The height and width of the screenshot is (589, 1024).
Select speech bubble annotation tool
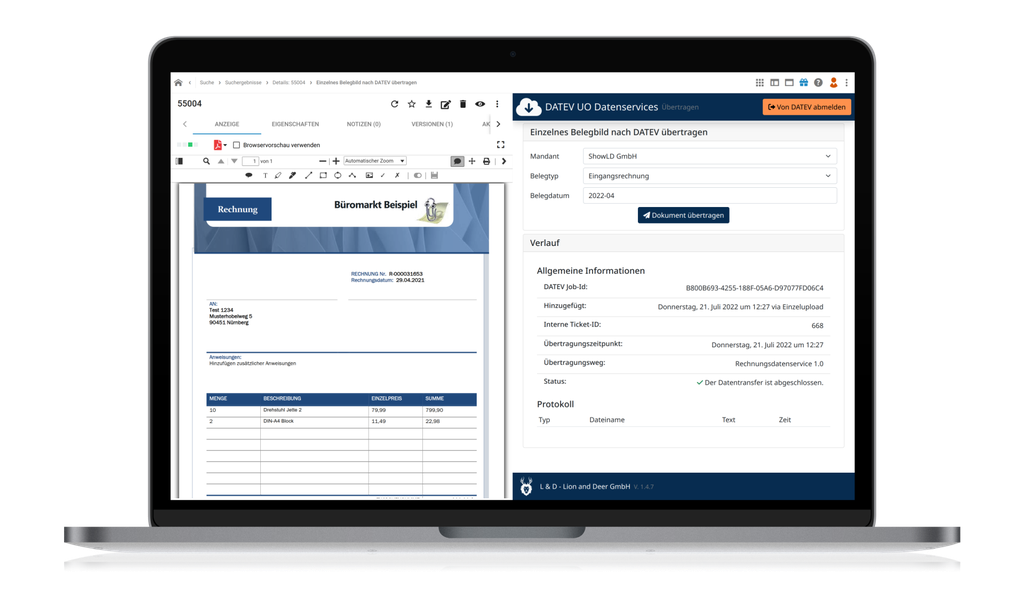[249, 176]
